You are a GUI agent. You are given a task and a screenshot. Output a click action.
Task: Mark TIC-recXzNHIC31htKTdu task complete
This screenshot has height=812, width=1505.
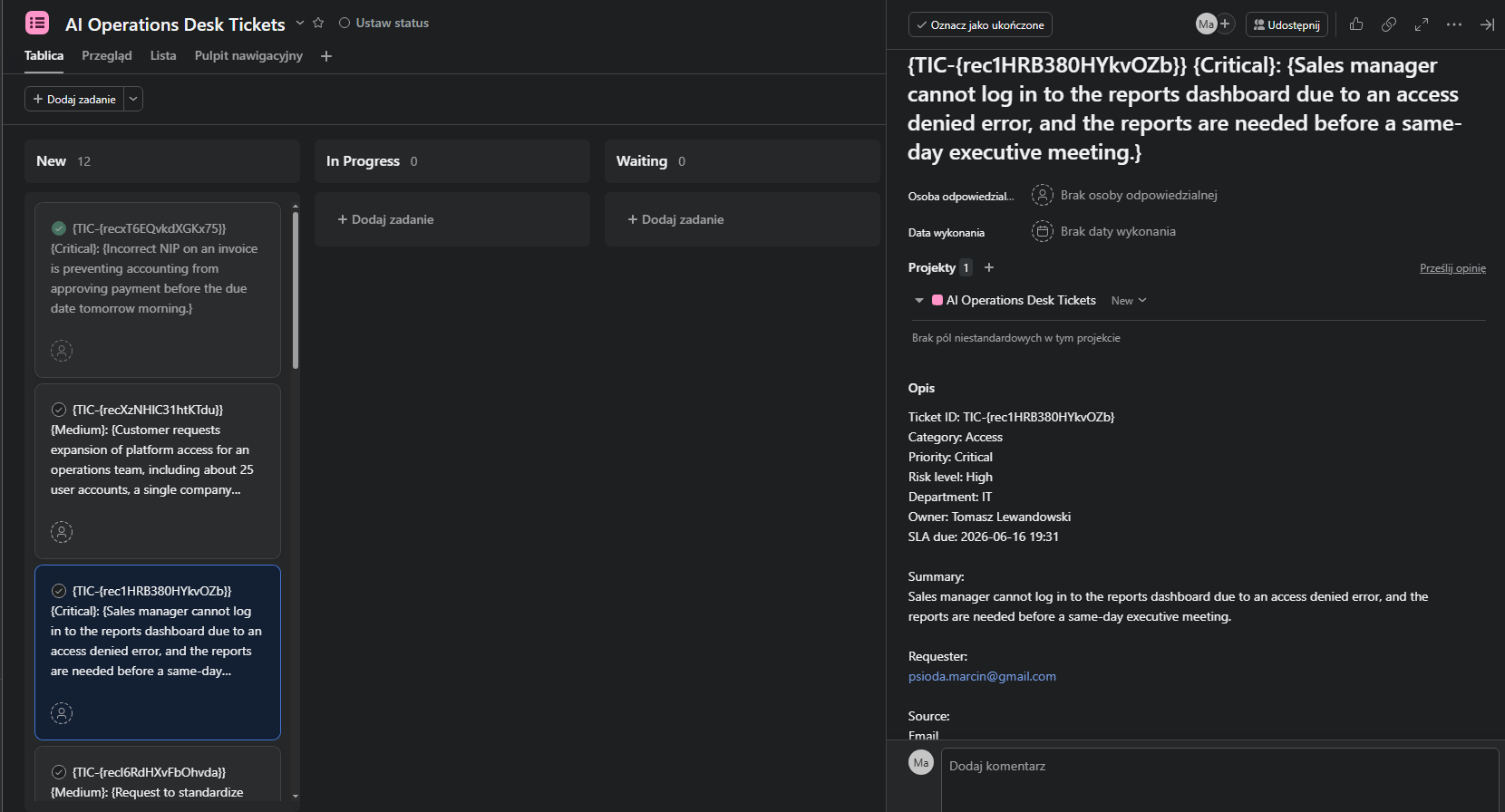[59, 410]
